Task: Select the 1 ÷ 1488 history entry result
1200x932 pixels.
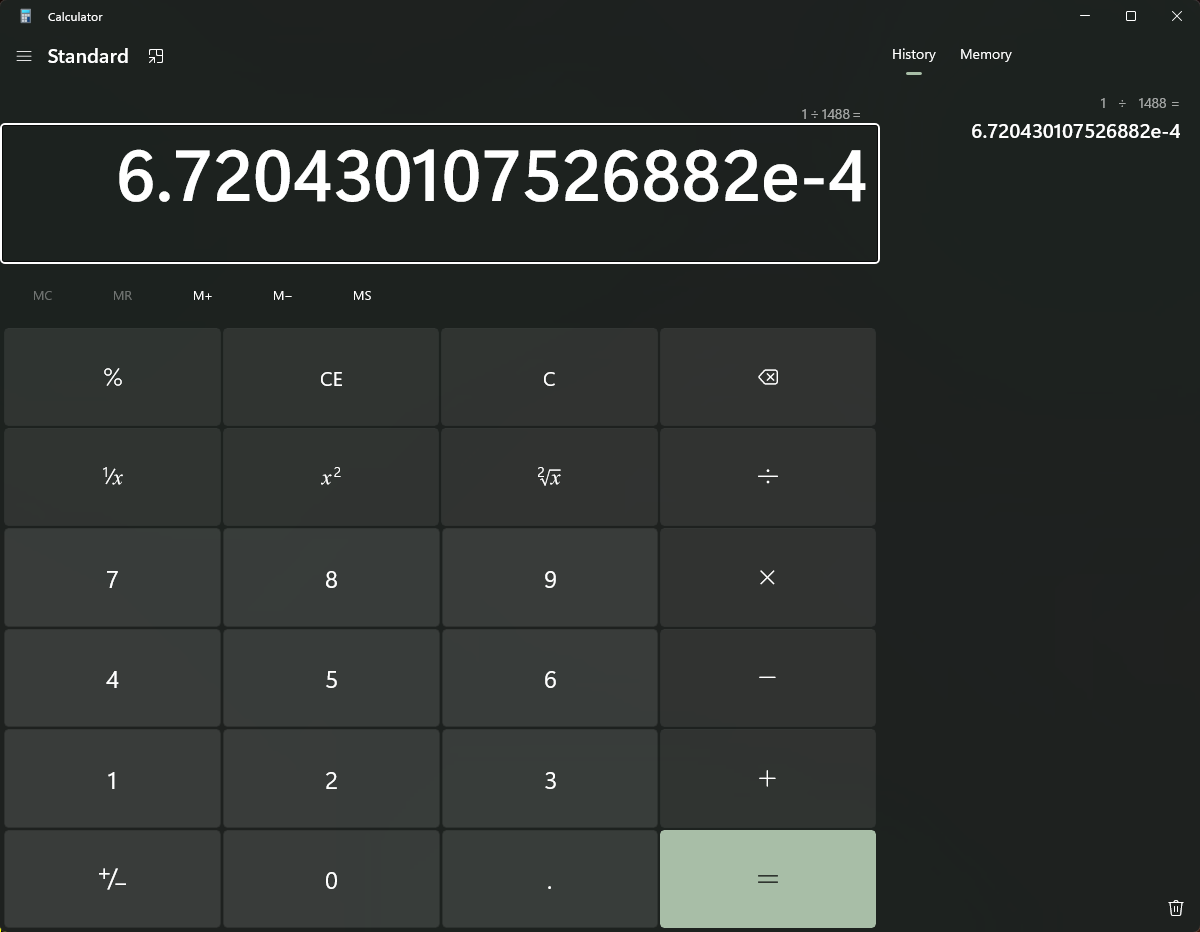Action: 1076,131
